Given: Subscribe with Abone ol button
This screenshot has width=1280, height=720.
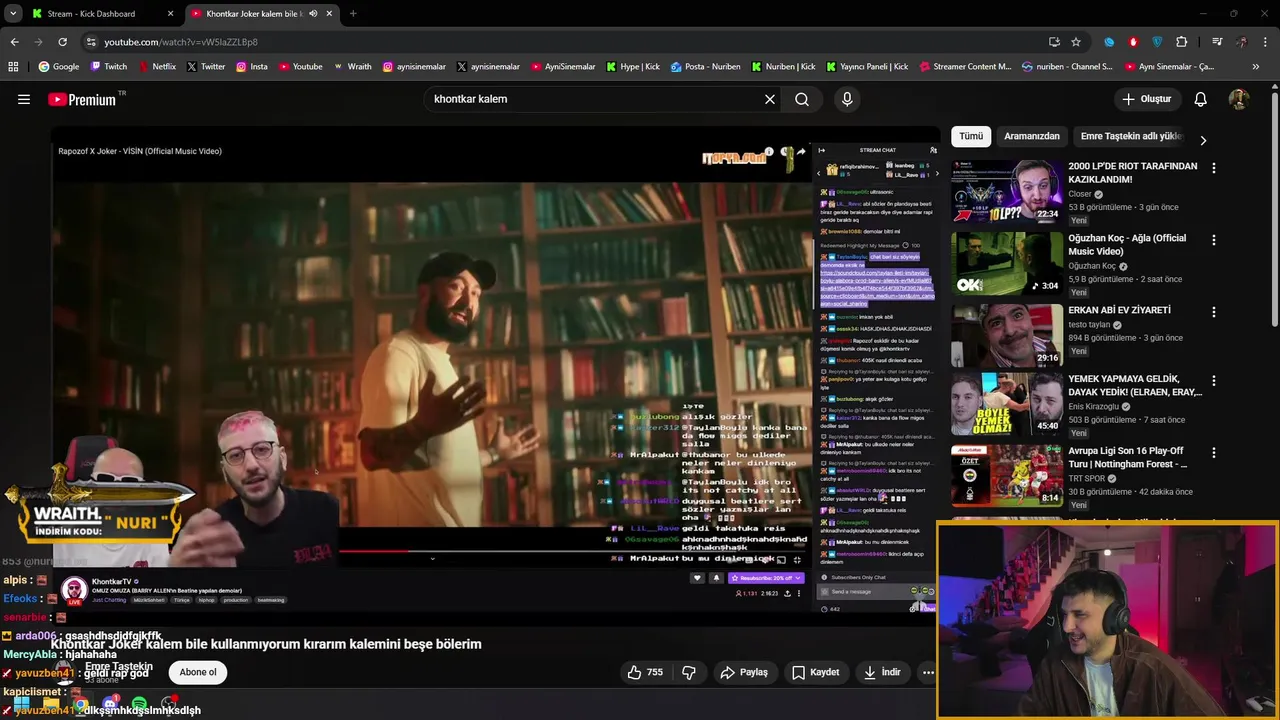Looking at the screenshot, I should click(198, 672).
